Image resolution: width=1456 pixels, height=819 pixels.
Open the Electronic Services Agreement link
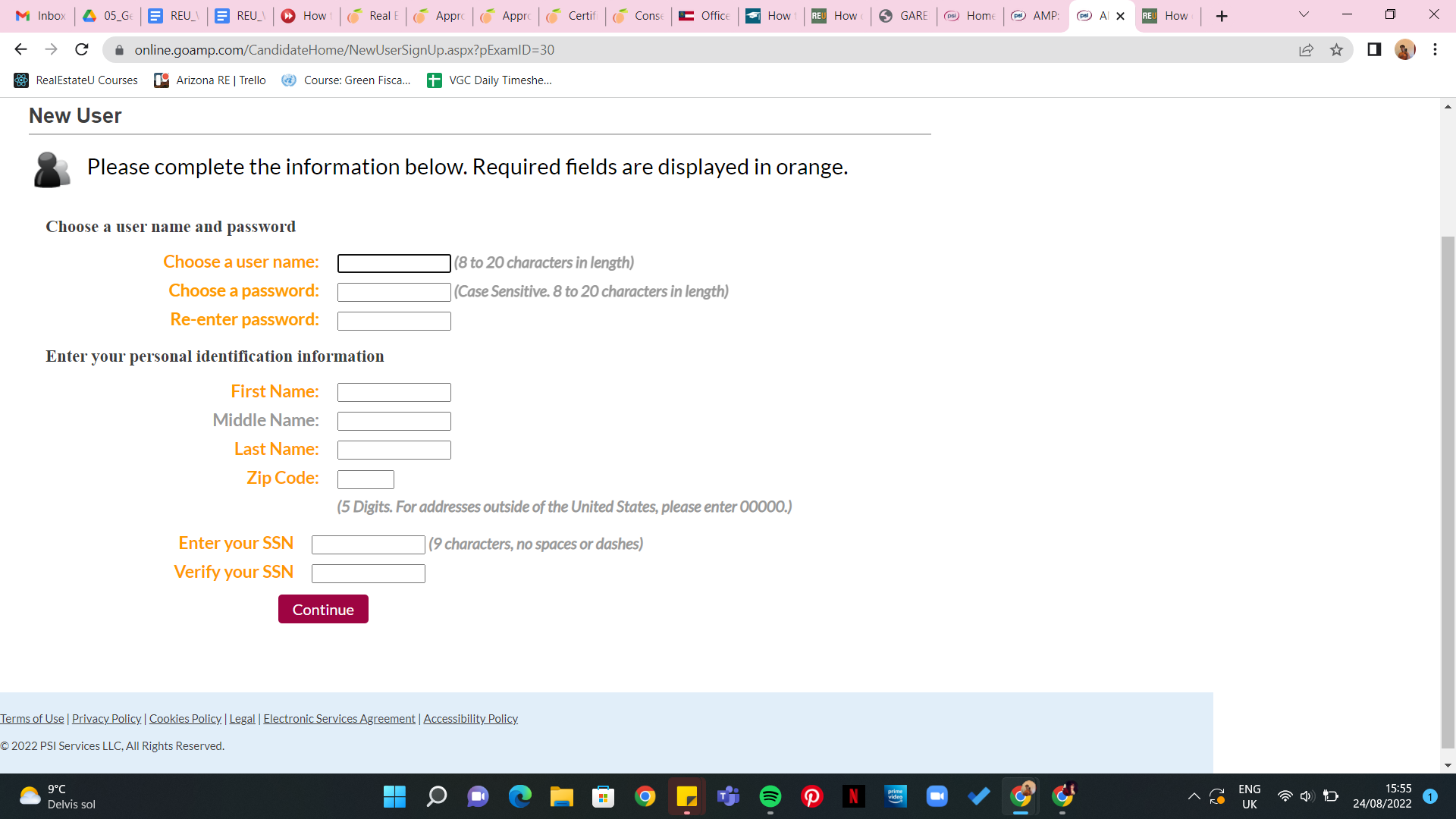pyautogui.click(x=339, y=718)
